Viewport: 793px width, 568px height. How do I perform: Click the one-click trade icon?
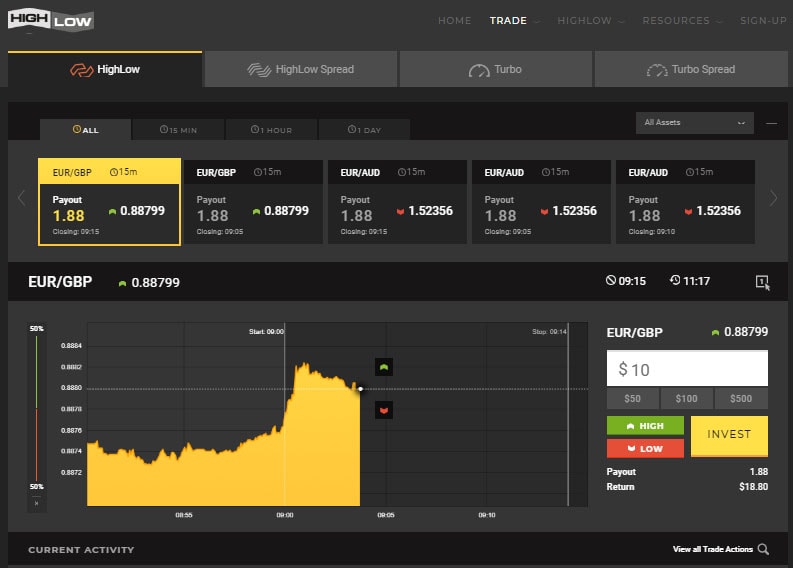click(762, 282)
